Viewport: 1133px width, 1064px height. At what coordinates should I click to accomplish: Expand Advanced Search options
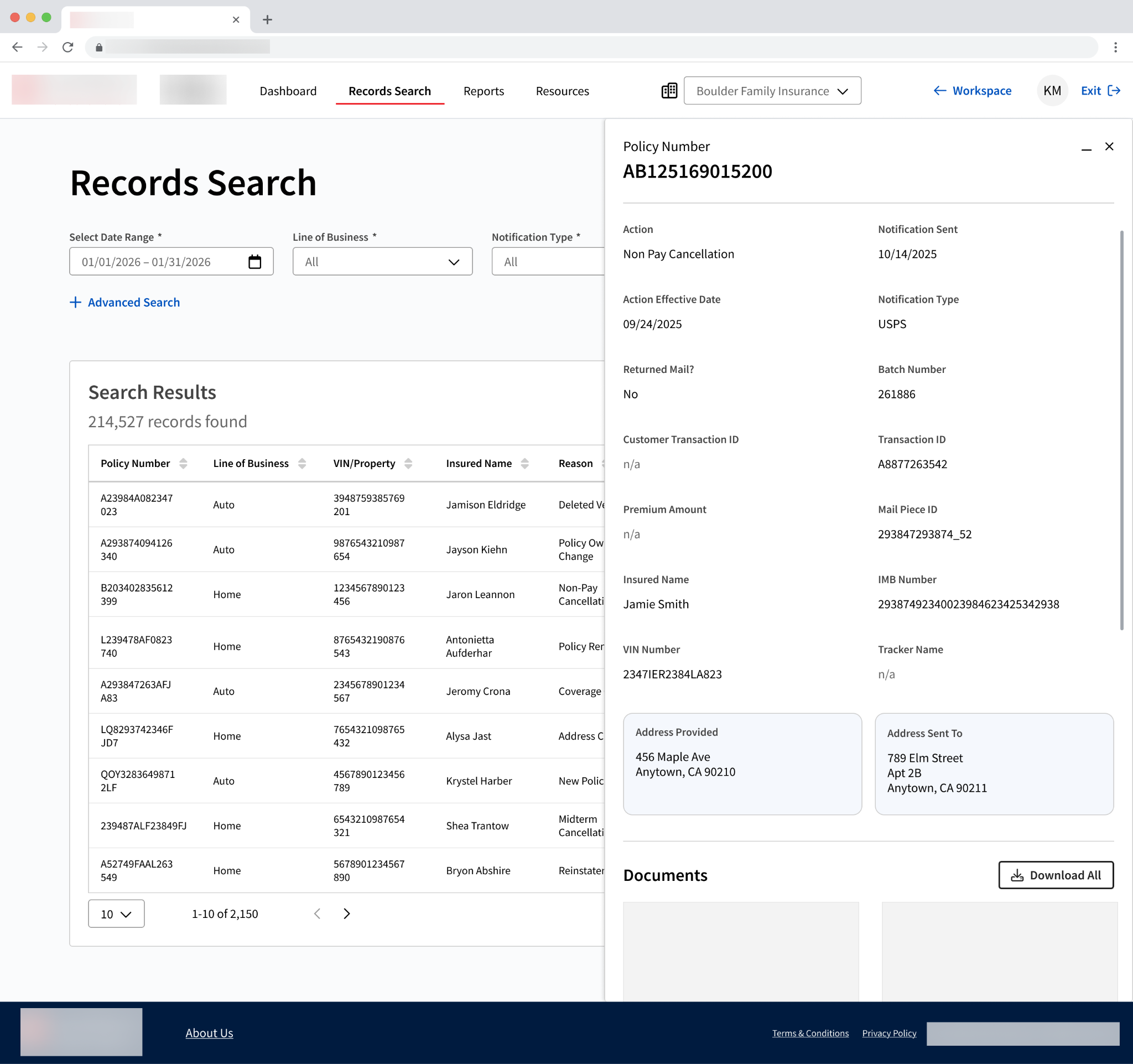(x=125, y=302)
